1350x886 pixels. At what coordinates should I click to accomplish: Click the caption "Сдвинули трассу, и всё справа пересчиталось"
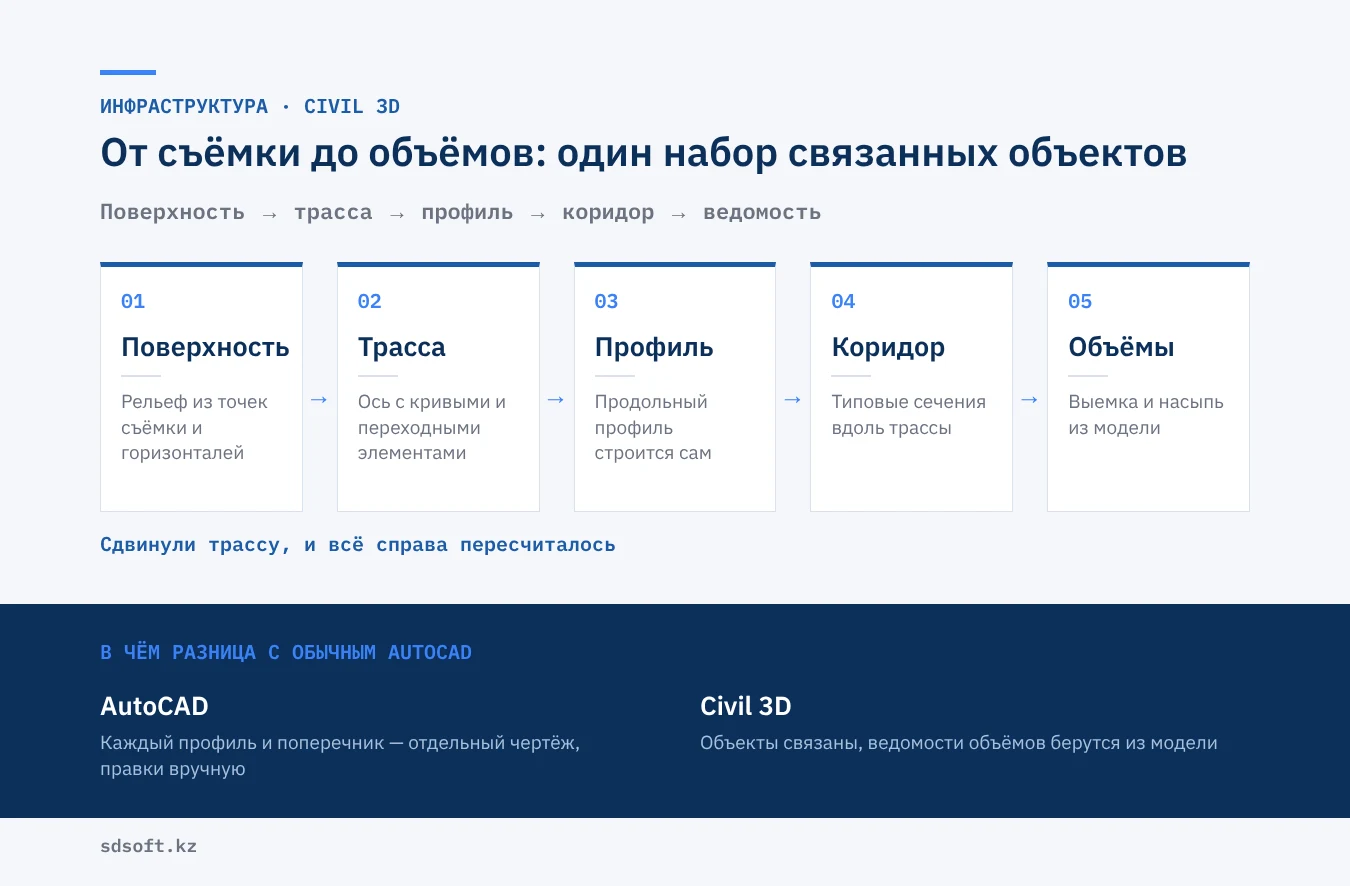pyautogui.click(x=358, y=545)
